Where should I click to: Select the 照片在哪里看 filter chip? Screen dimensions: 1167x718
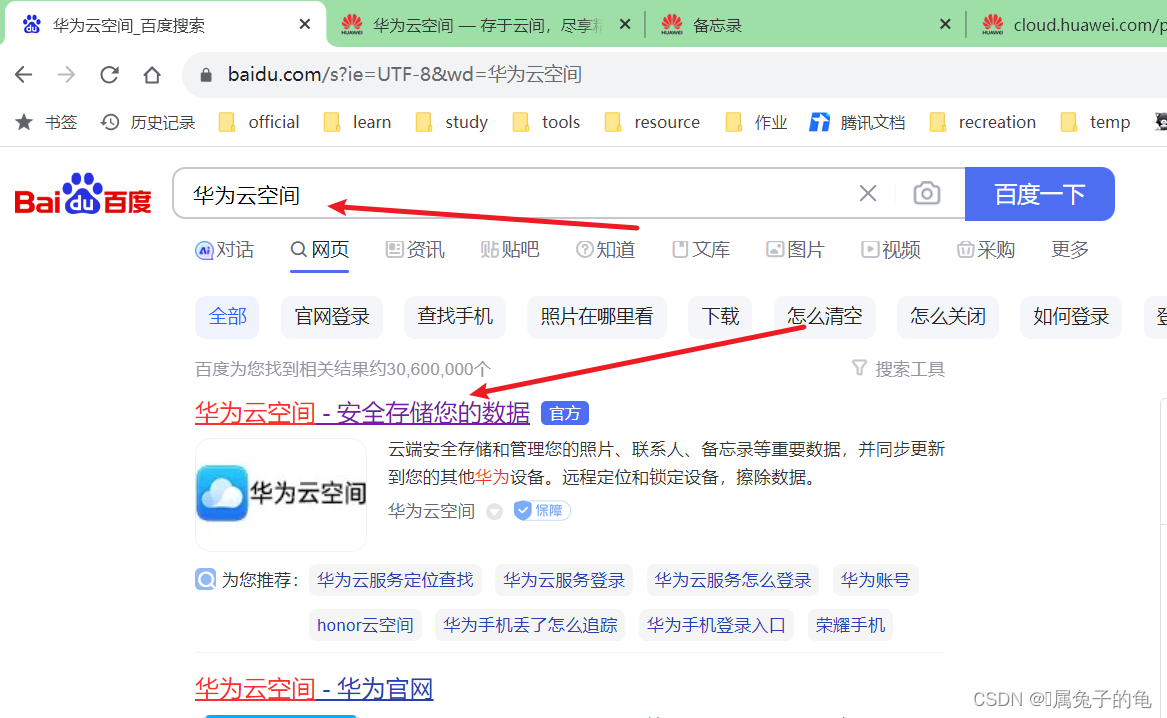point(596,317)
